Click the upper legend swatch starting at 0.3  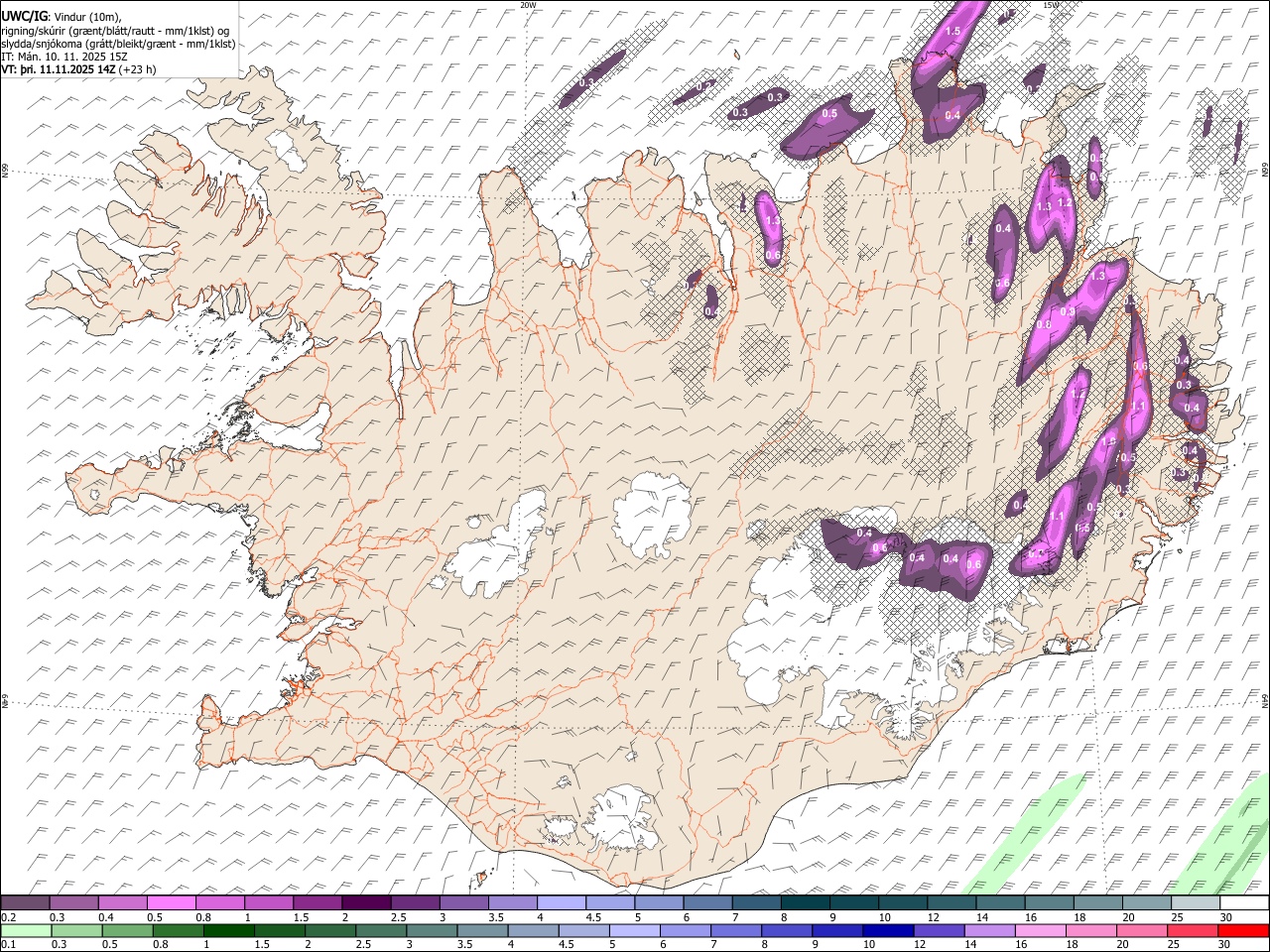[74, 903]
